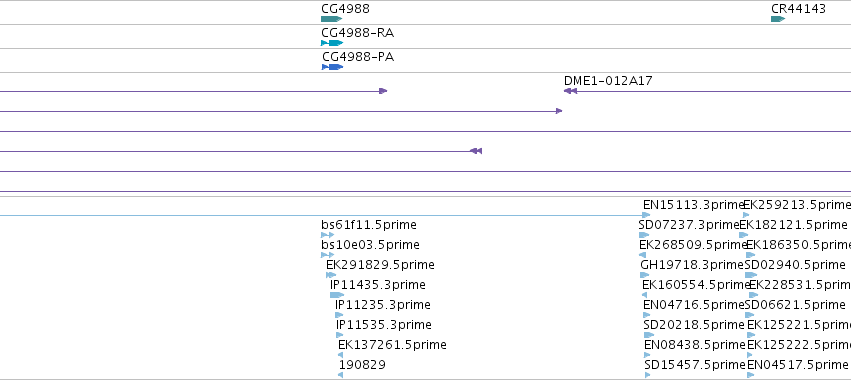Viewport: 851px width, 380px height.
Task: Select the SD07237.3prime feature glyph
Action: pyautogui.click(x=644, y=235)
